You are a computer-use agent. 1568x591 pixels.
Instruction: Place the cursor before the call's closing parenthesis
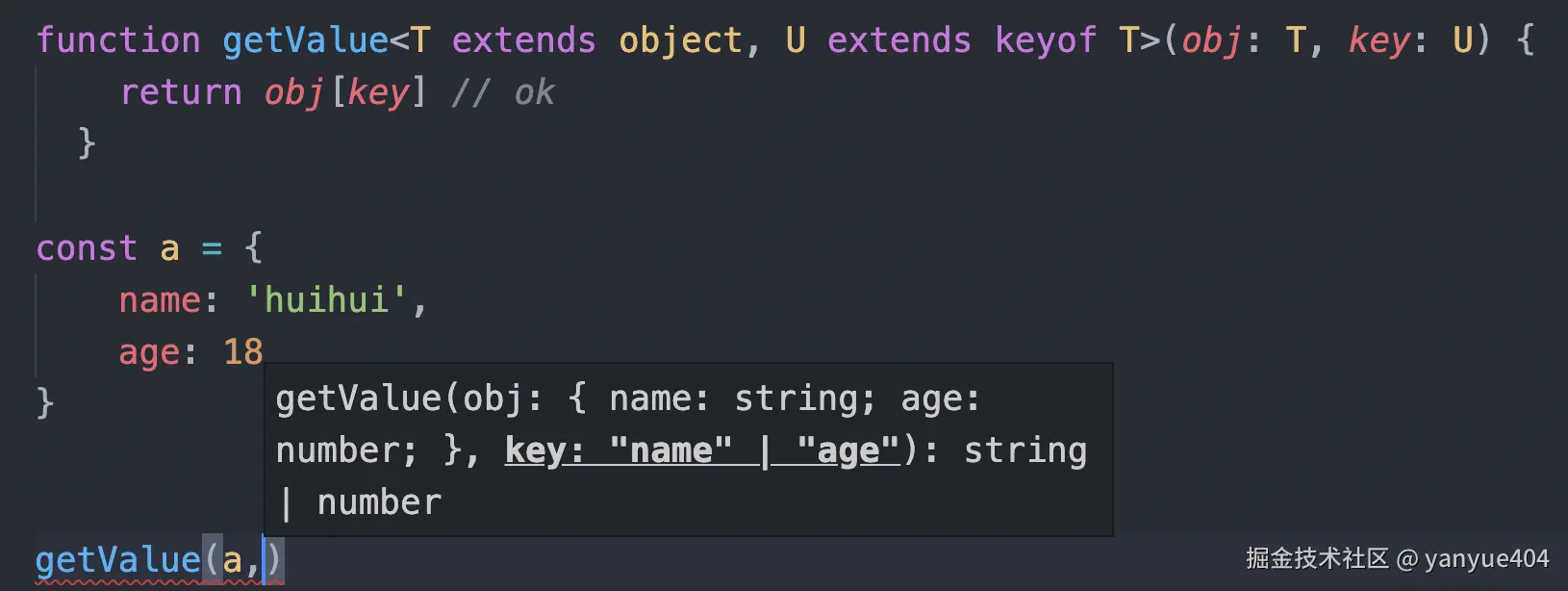click(265, 560)
